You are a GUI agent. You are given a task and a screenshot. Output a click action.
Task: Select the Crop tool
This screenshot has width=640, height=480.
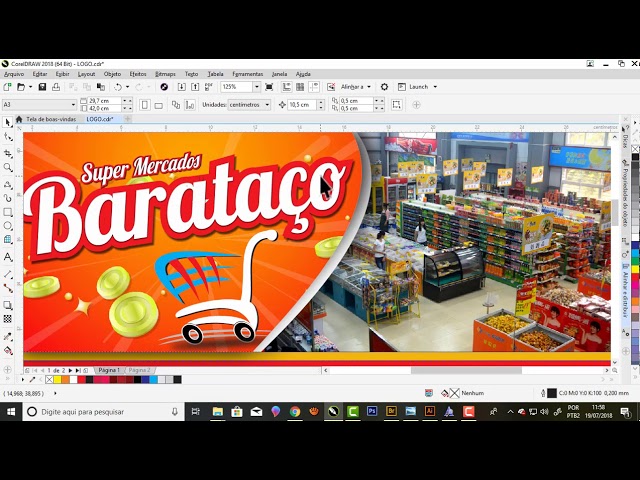[7, 153]
